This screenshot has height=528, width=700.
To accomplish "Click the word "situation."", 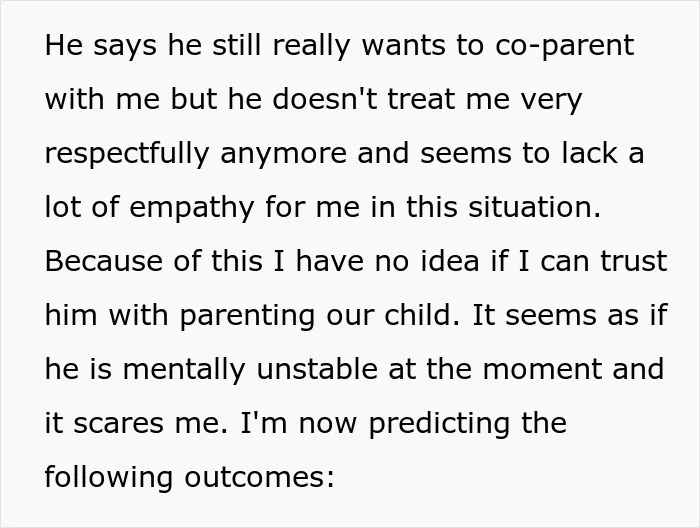I will [x=534, y=208].
